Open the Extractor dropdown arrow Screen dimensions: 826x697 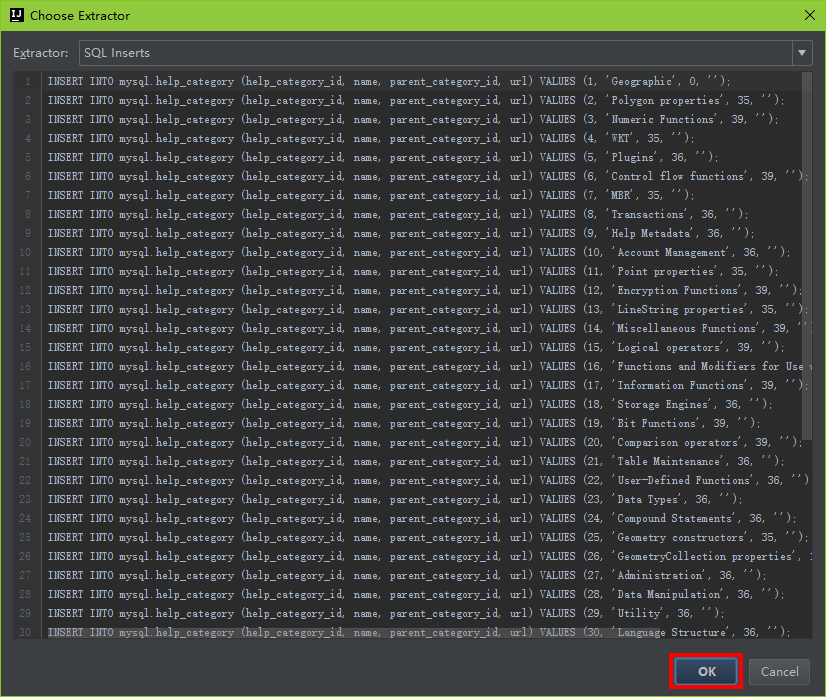tap(802, 52)
